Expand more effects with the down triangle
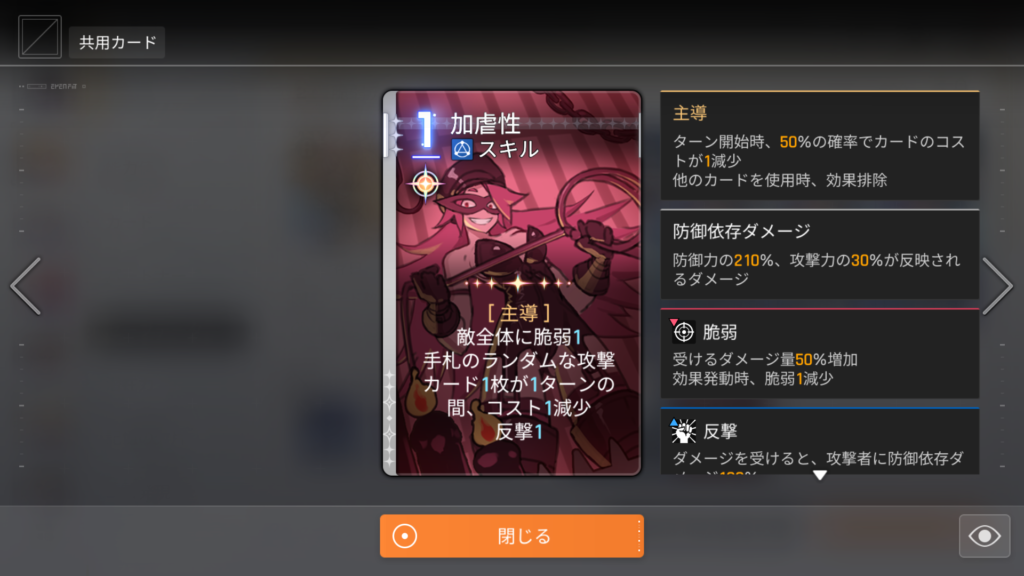 [820, 475]
